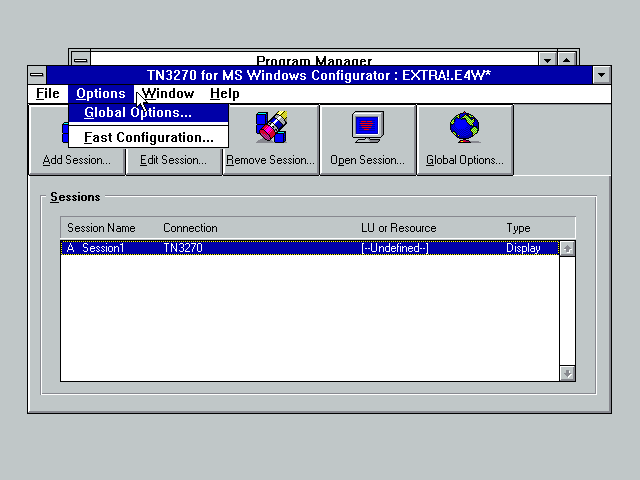640x480 pixels.
Task: Choose Global Options... from the Options menu
Action: [148, 113]
